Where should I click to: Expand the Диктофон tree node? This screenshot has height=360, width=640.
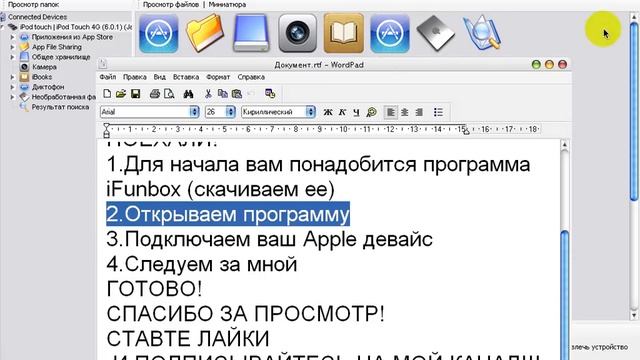point(12,87)
